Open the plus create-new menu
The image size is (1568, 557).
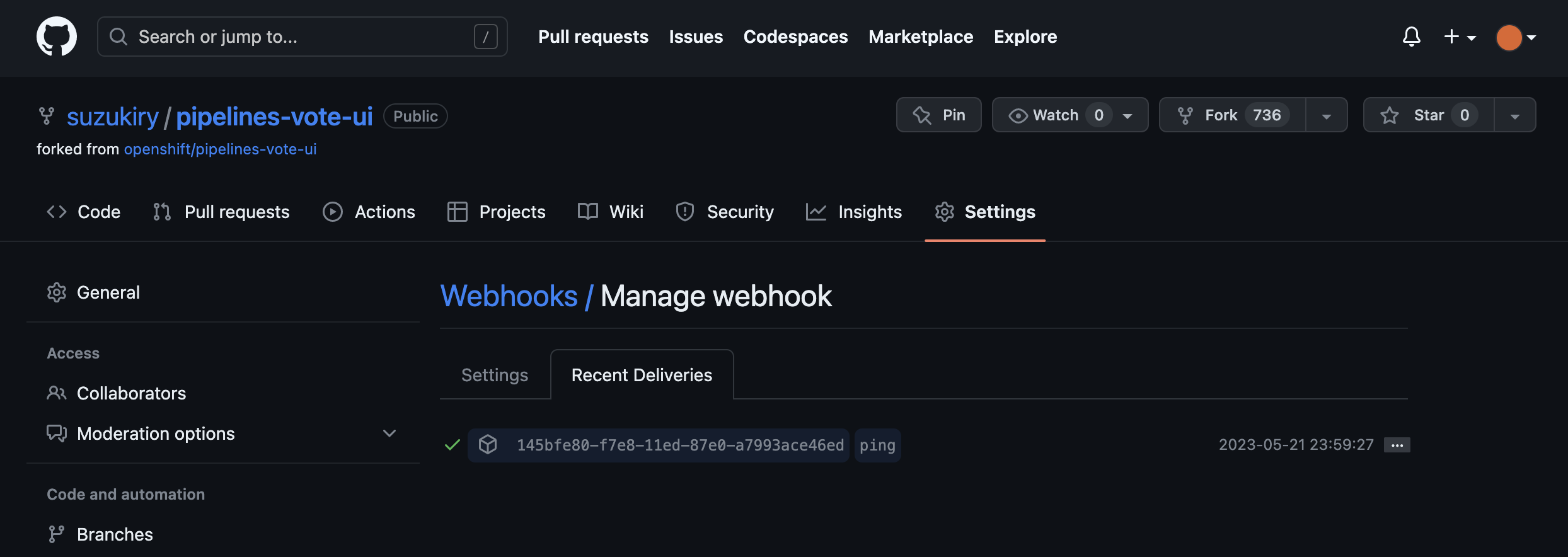point(1460,37)
